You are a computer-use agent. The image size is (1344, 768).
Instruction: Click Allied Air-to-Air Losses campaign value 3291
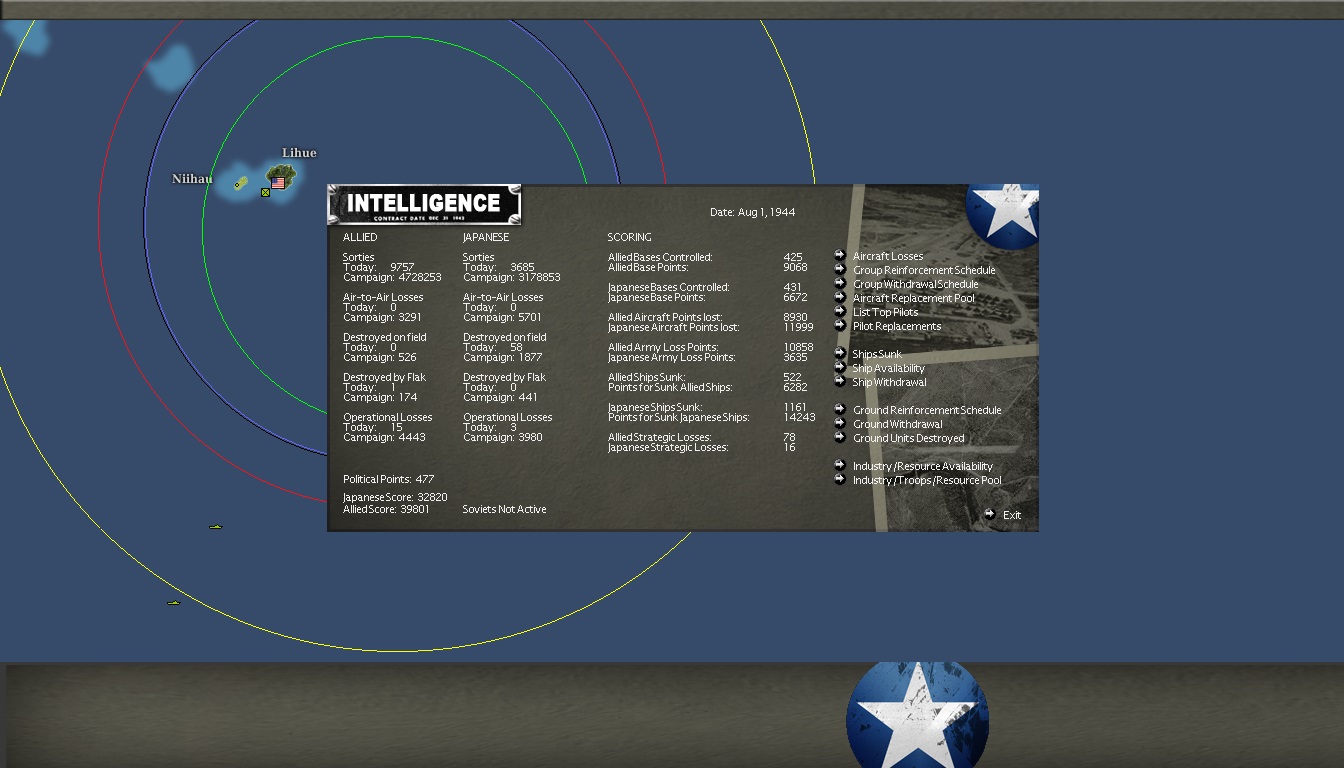[410, 317]
